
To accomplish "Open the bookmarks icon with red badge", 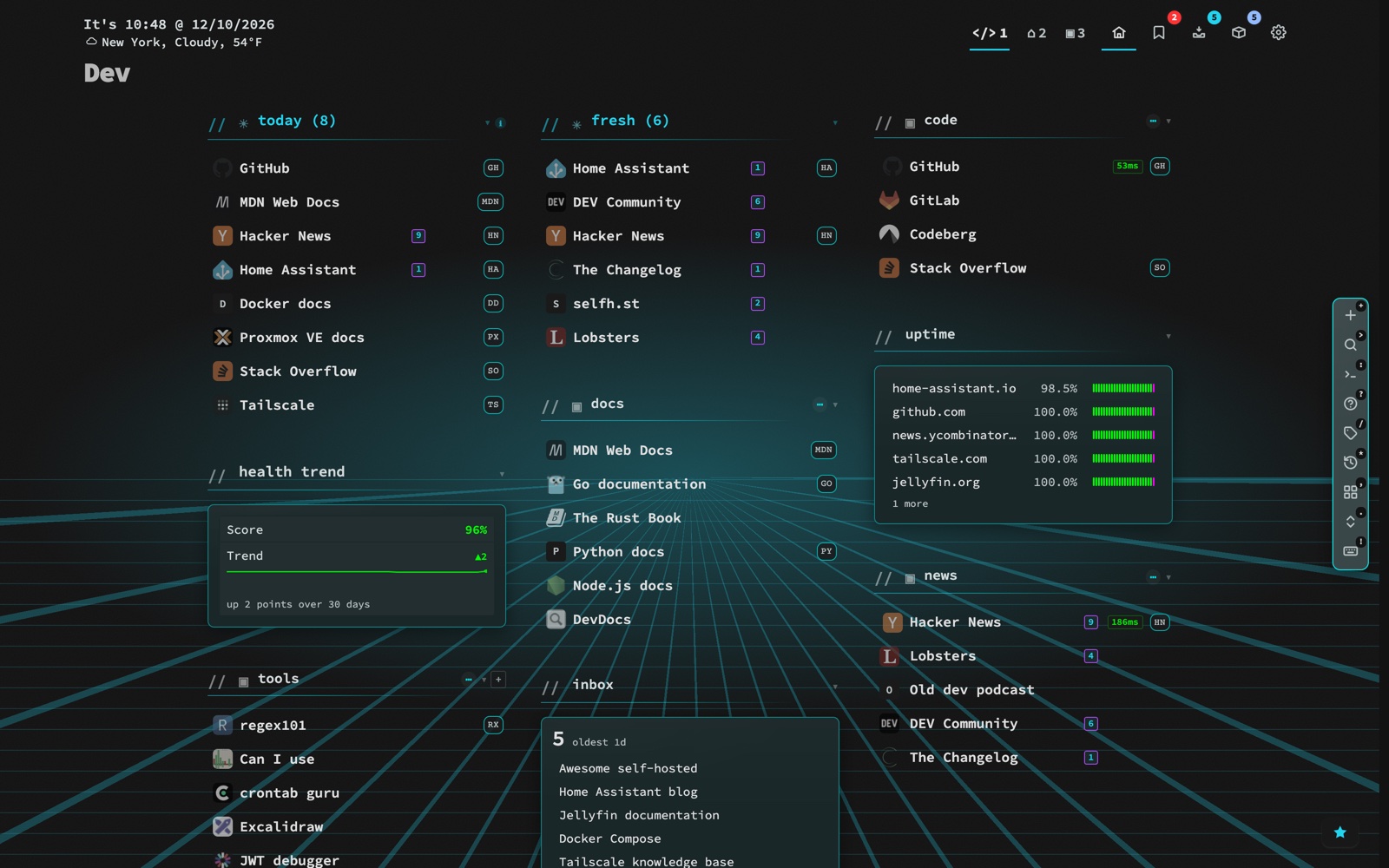I will point(1159,33).
